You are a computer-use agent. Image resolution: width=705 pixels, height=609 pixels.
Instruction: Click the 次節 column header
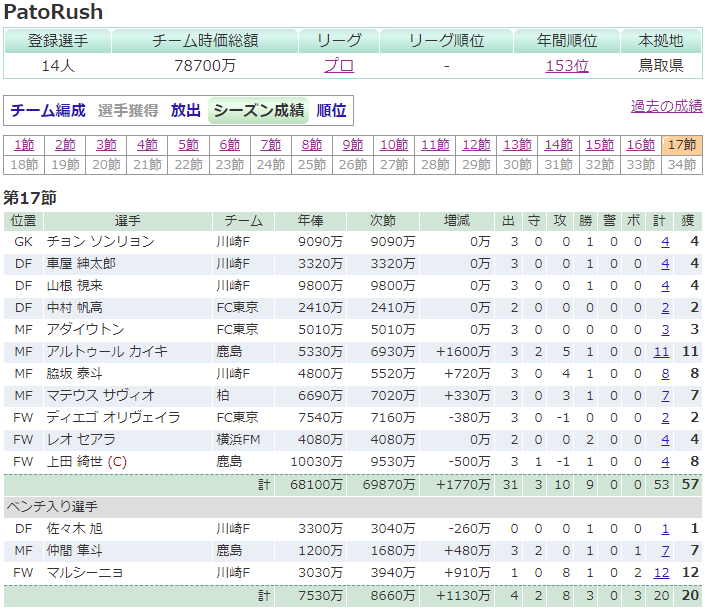383,221
